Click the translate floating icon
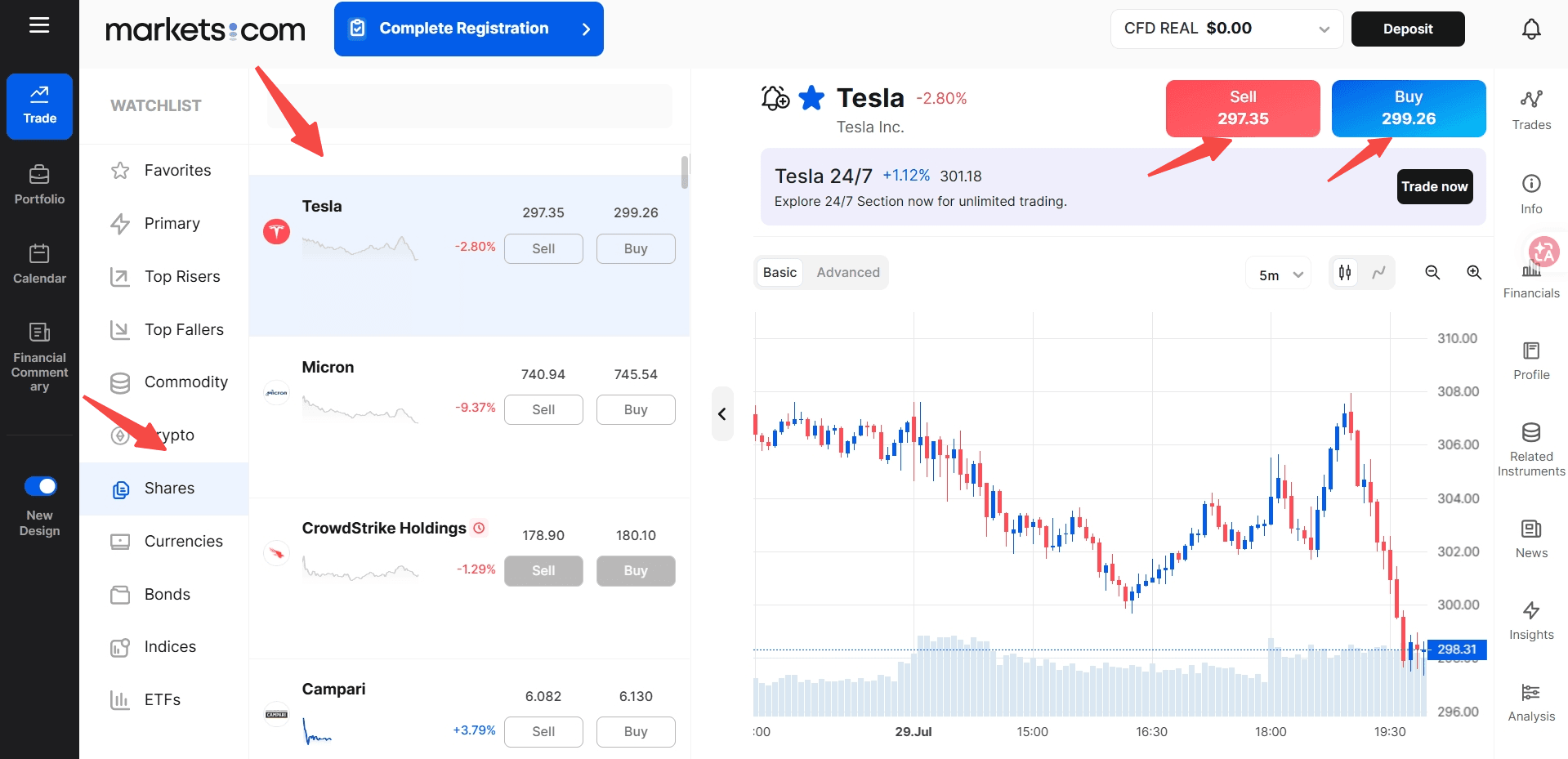Viewport: 1568px width, 759px height. point(1543,252)
